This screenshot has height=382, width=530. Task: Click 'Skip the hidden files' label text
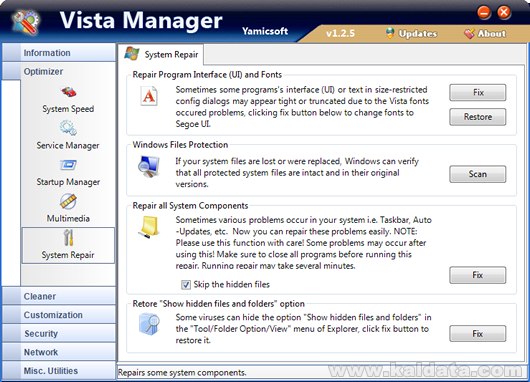[x=232, y=284]
